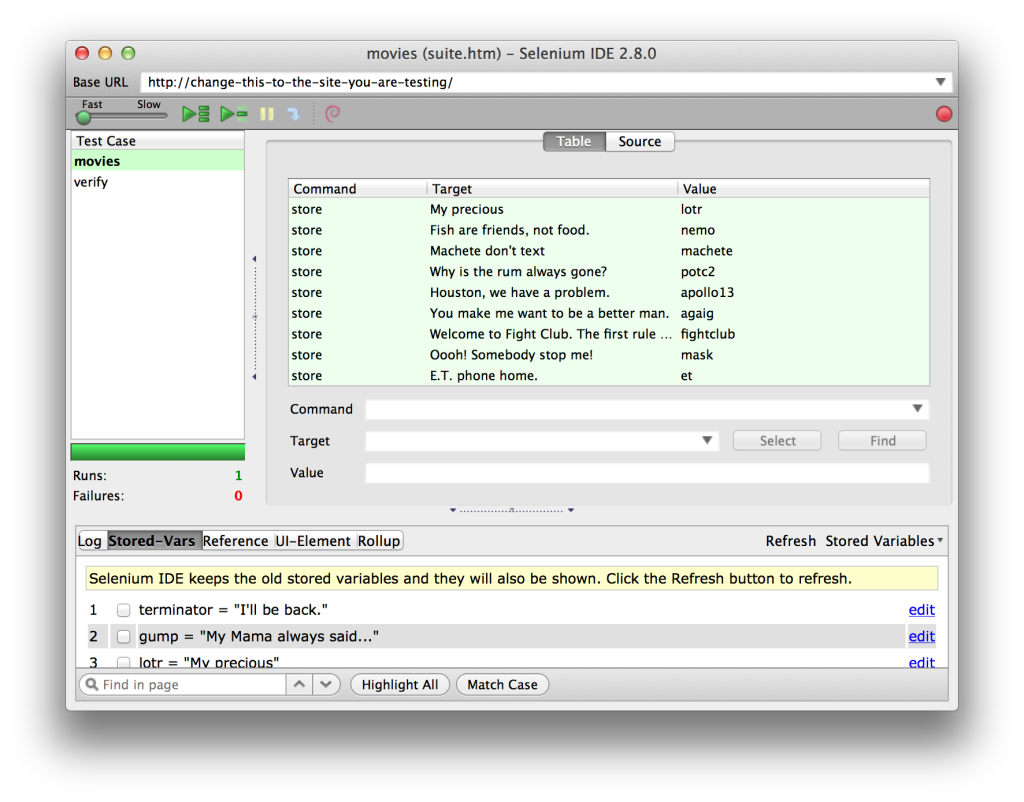Click the green test progress bar
This screenshot has height=802, width=1024.
point(157,452)
